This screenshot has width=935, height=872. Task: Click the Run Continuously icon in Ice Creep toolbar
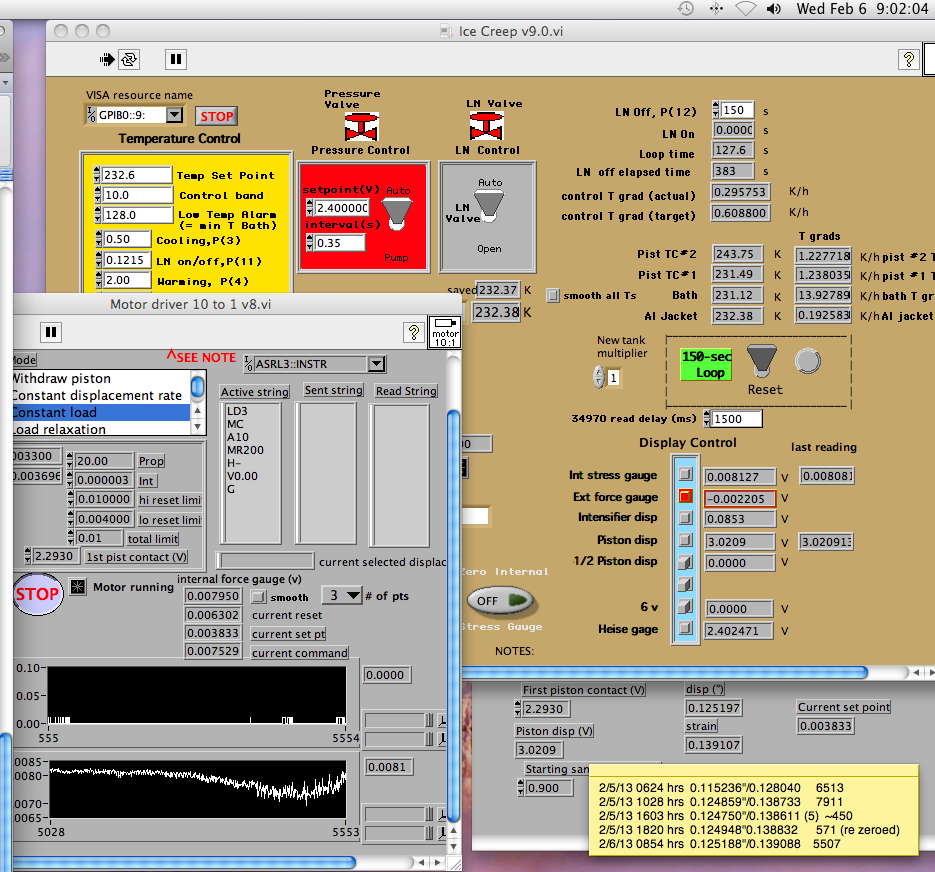tap(129, 59)
